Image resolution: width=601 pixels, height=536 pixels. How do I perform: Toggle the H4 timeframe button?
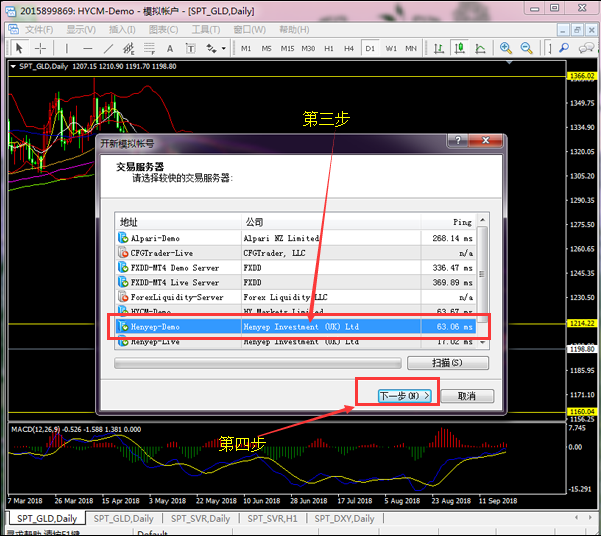pyautogui.click(x=349, y=48)
